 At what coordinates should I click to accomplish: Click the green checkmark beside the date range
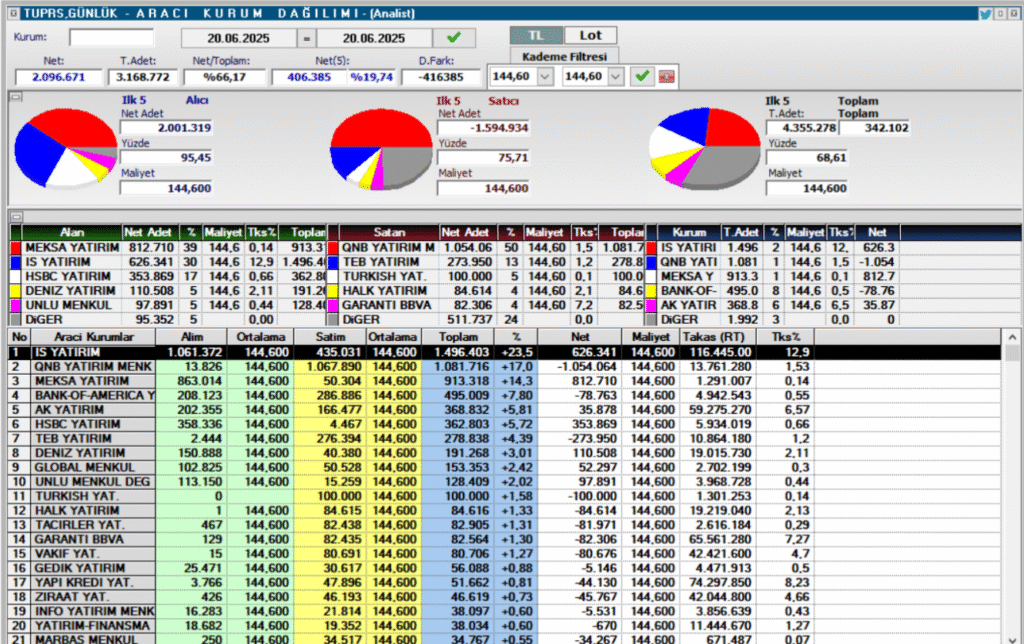(x=454, y=38)
